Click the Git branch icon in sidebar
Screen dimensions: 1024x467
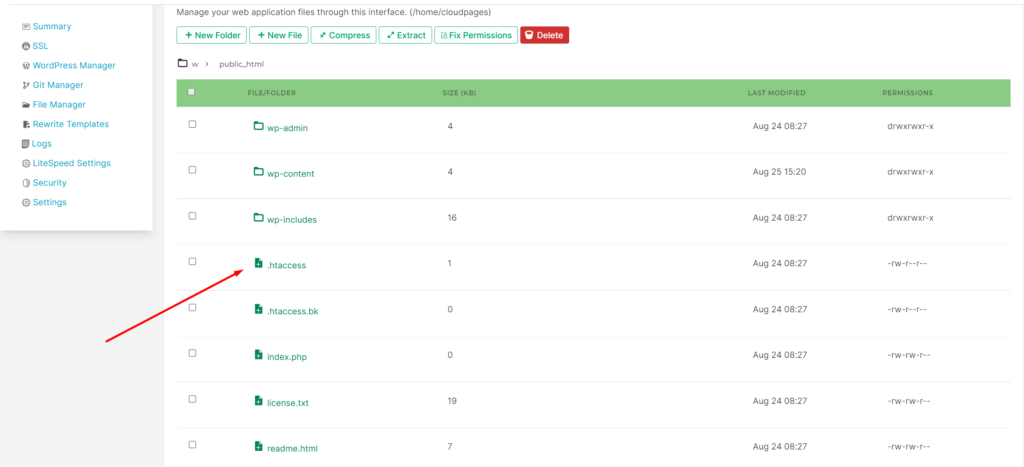(26, 86)
